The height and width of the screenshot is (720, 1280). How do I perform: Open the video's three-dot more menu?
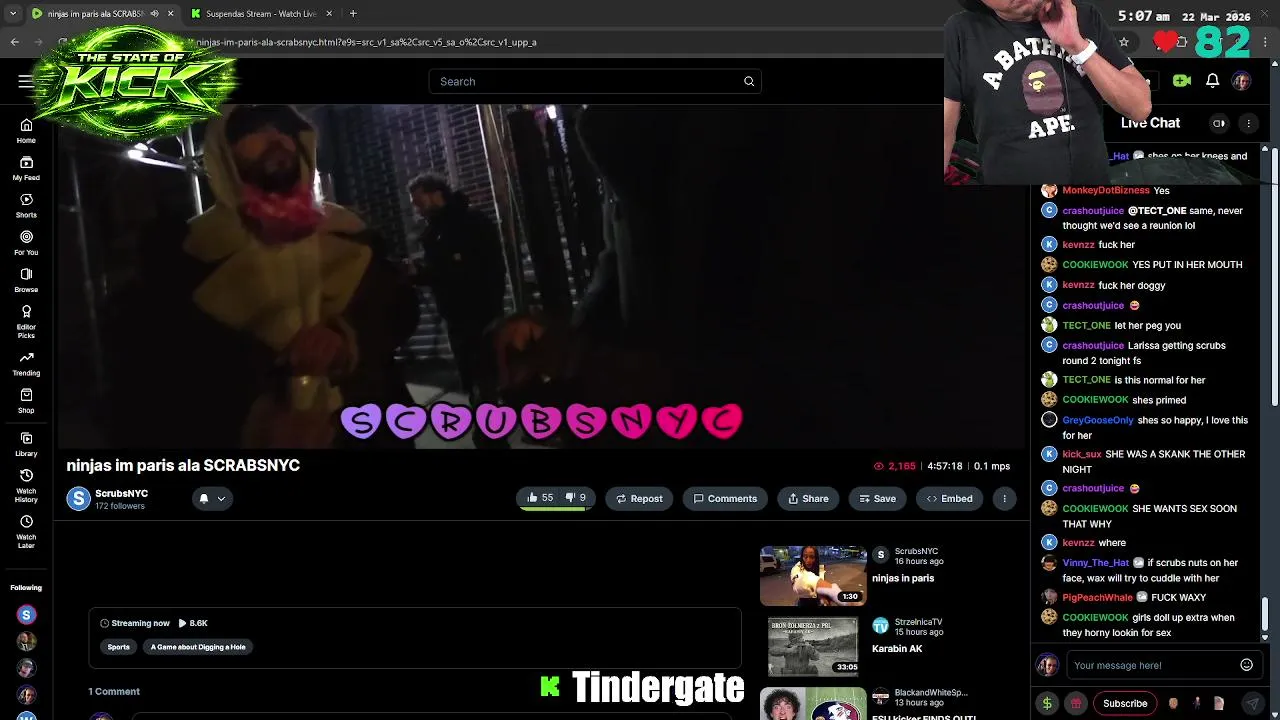[x=1004, y=498]
